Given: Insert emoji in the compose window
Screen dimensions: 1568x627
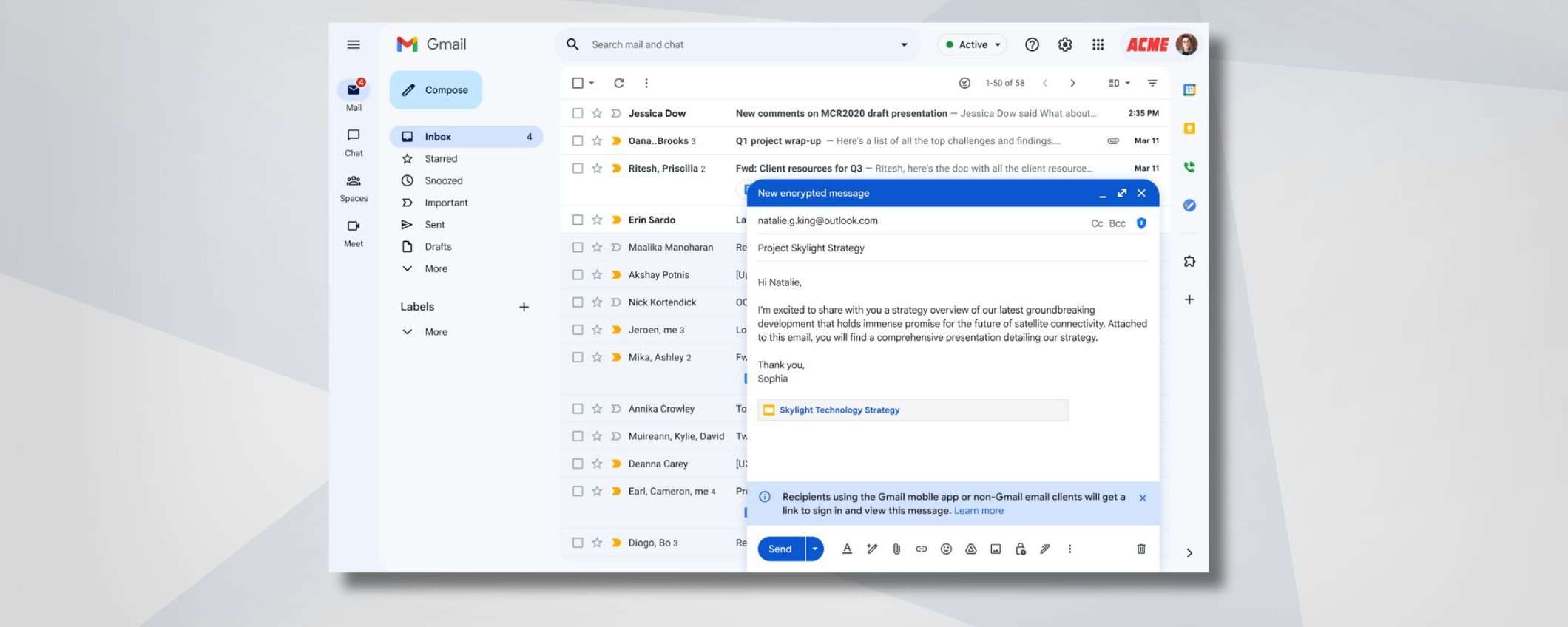Looking at the screenshot, I should tap(946, 549).
